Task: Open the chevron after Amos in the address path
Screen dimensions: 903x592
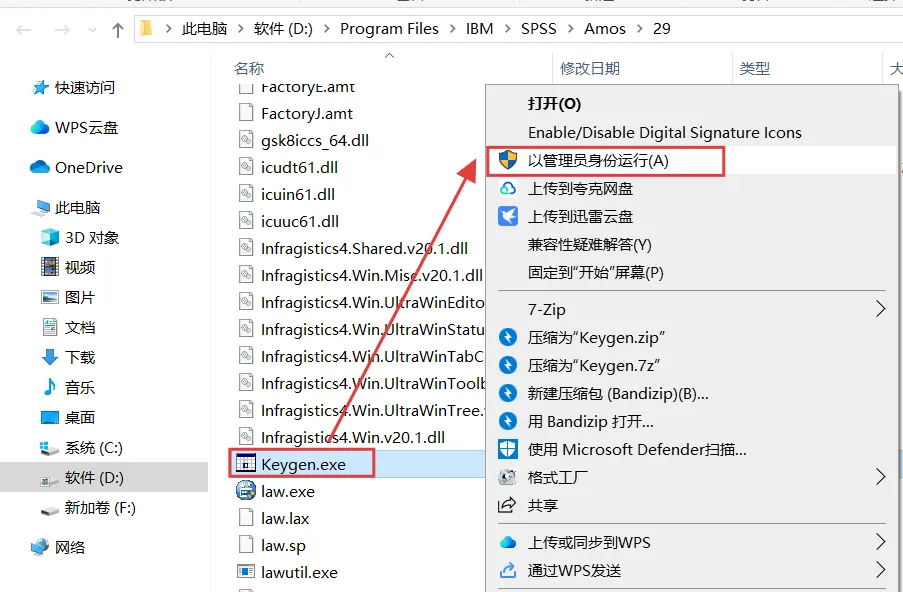Action: [639, 29]
